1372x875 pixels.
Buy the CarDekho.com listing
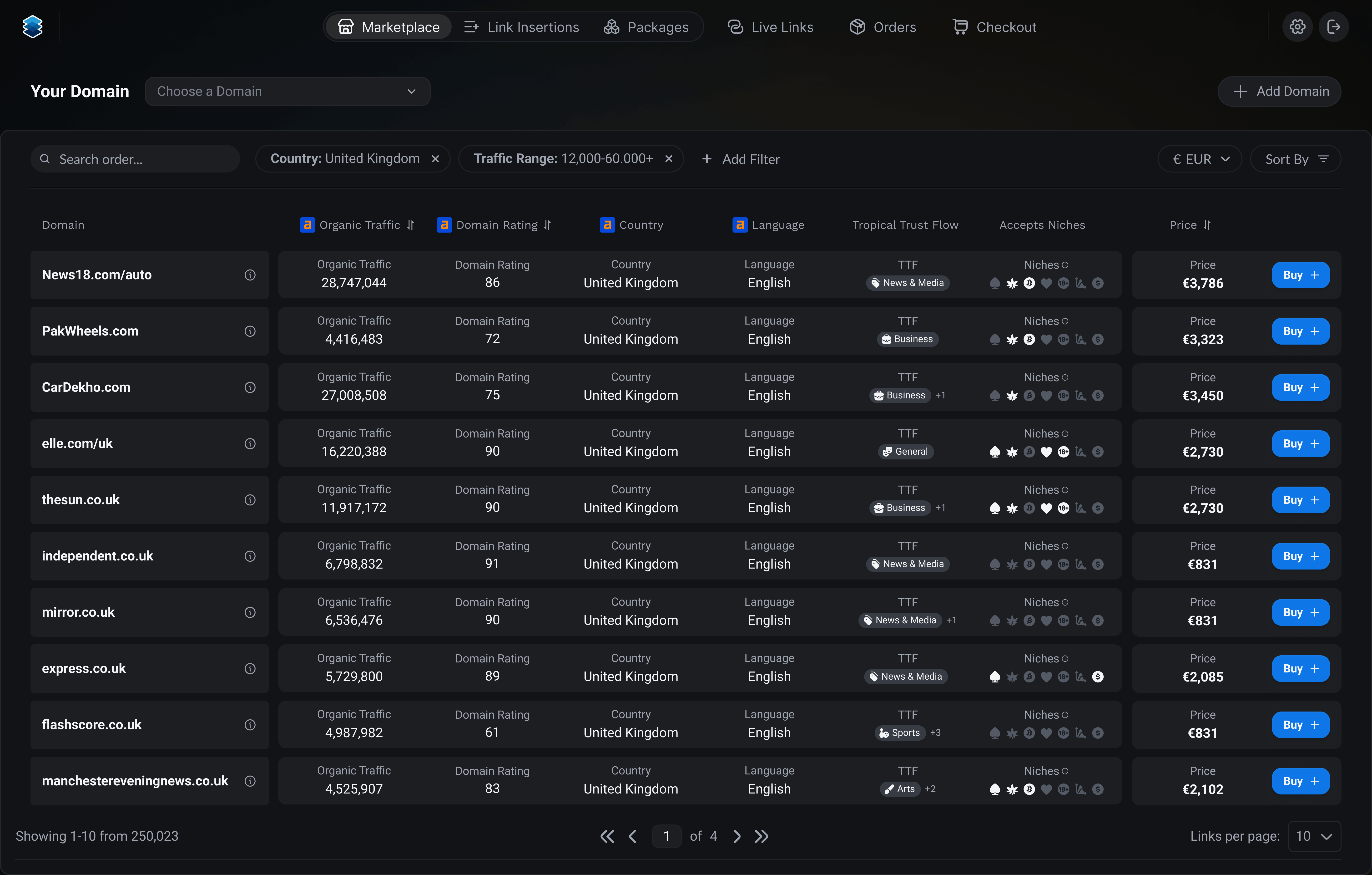(1301, 388)
